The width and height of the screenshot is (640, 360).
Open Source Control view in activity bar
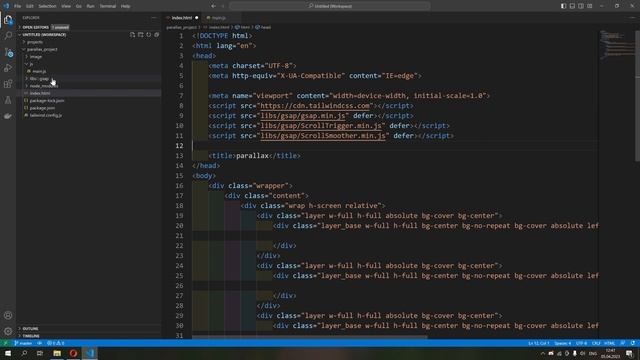[8, 52]
